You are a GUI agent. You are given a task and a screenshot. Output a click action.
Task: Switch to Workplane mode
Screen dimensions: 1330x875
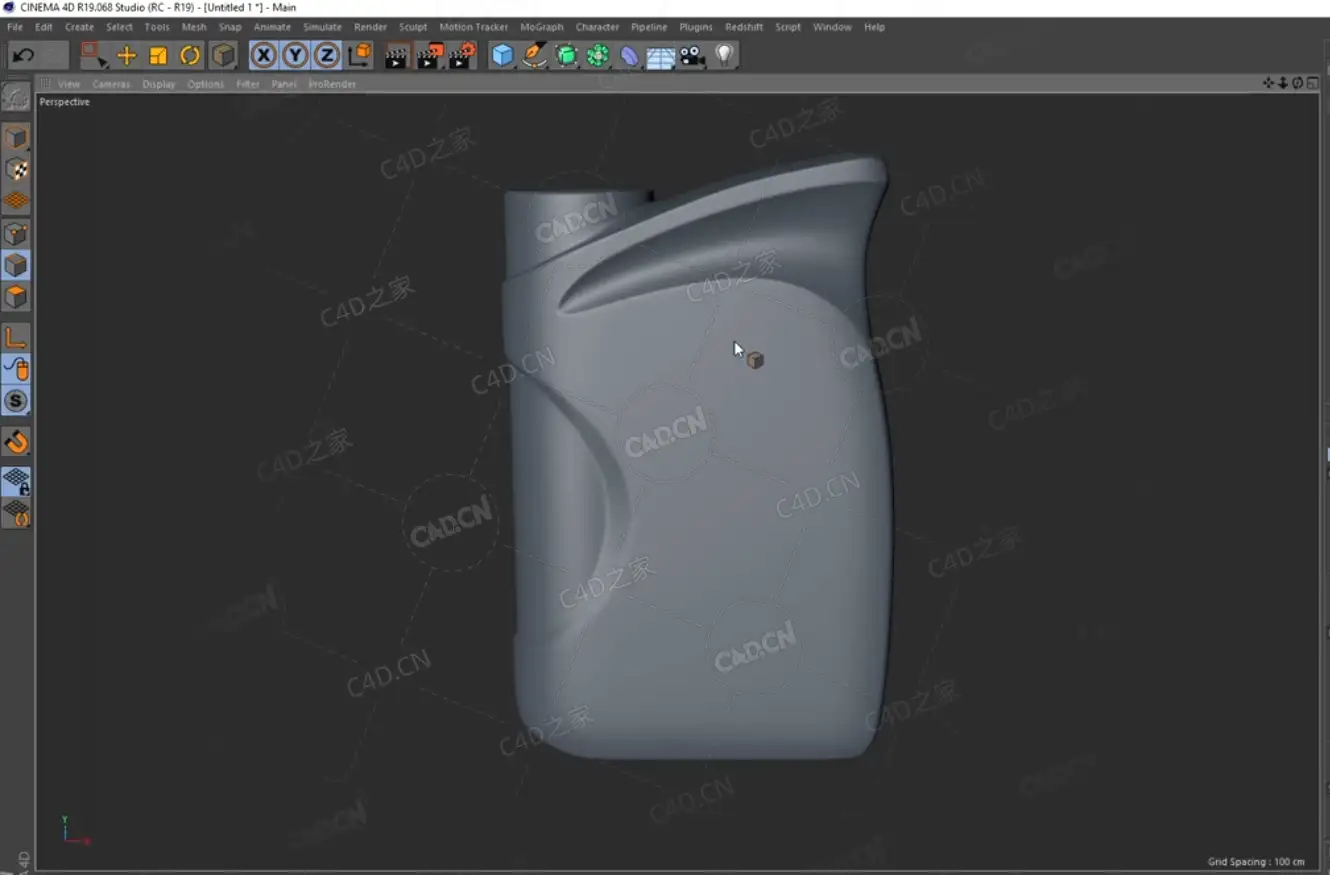click(15, 200)
